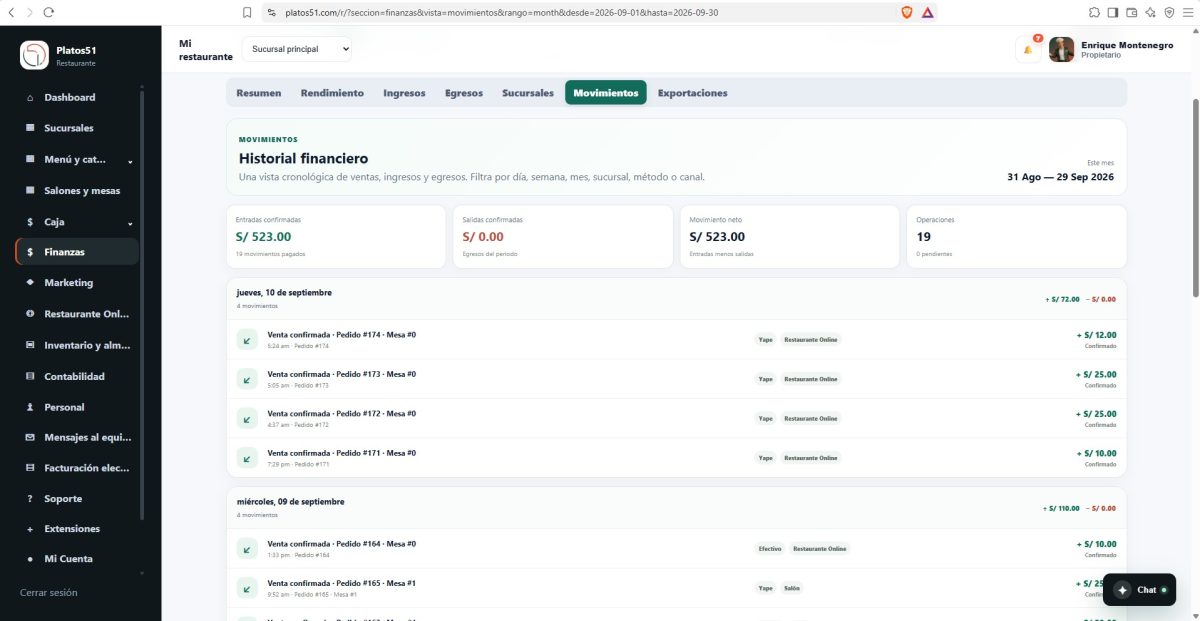Viewport: 1200px width, 621px height.
Task: Click the Restaurante Online tag on Pedido #173
Action: 811,379
